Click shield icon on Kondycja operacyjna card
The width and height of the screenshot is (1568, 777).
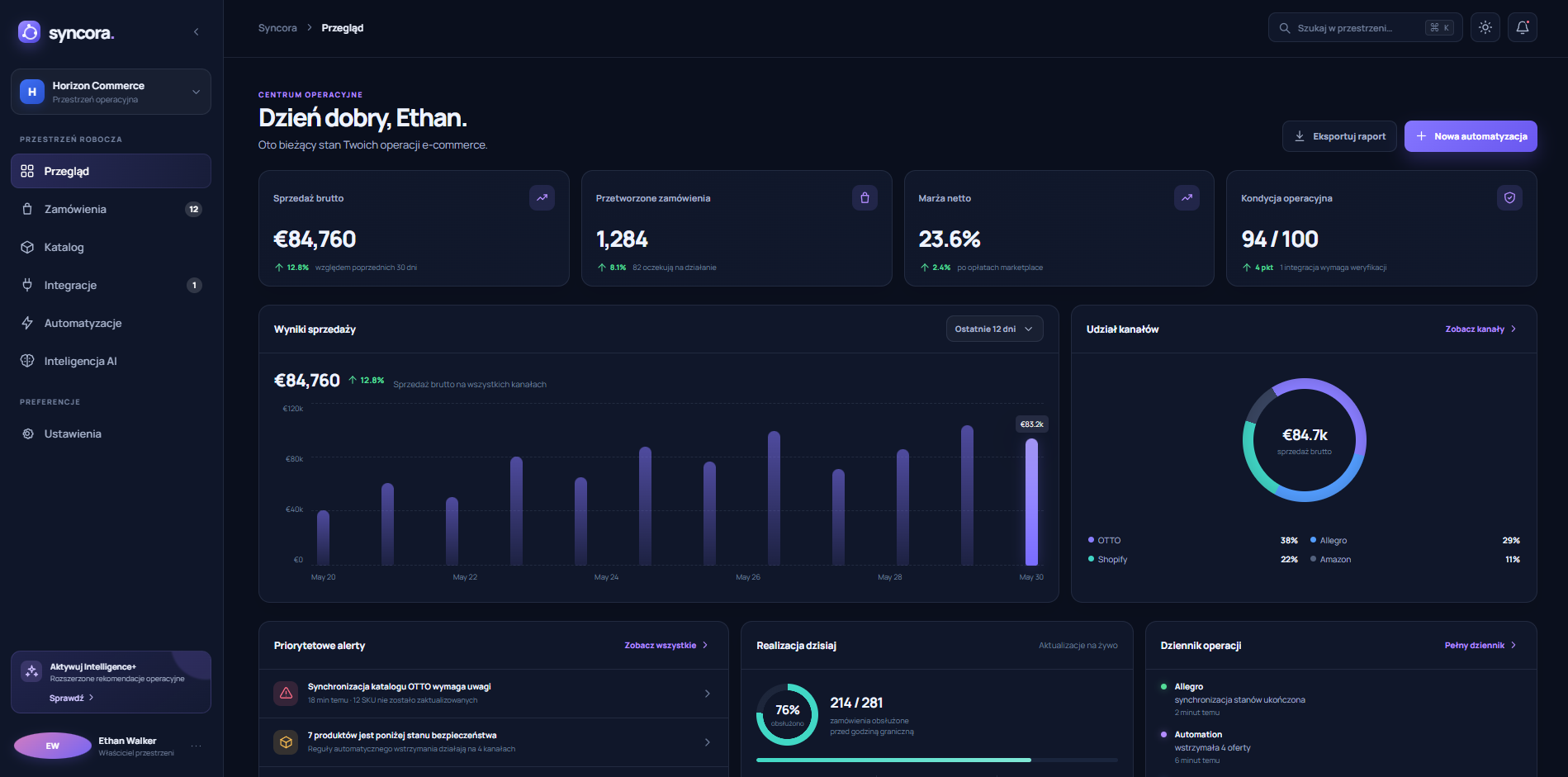pyautogui.click(x=1509, y=197)
